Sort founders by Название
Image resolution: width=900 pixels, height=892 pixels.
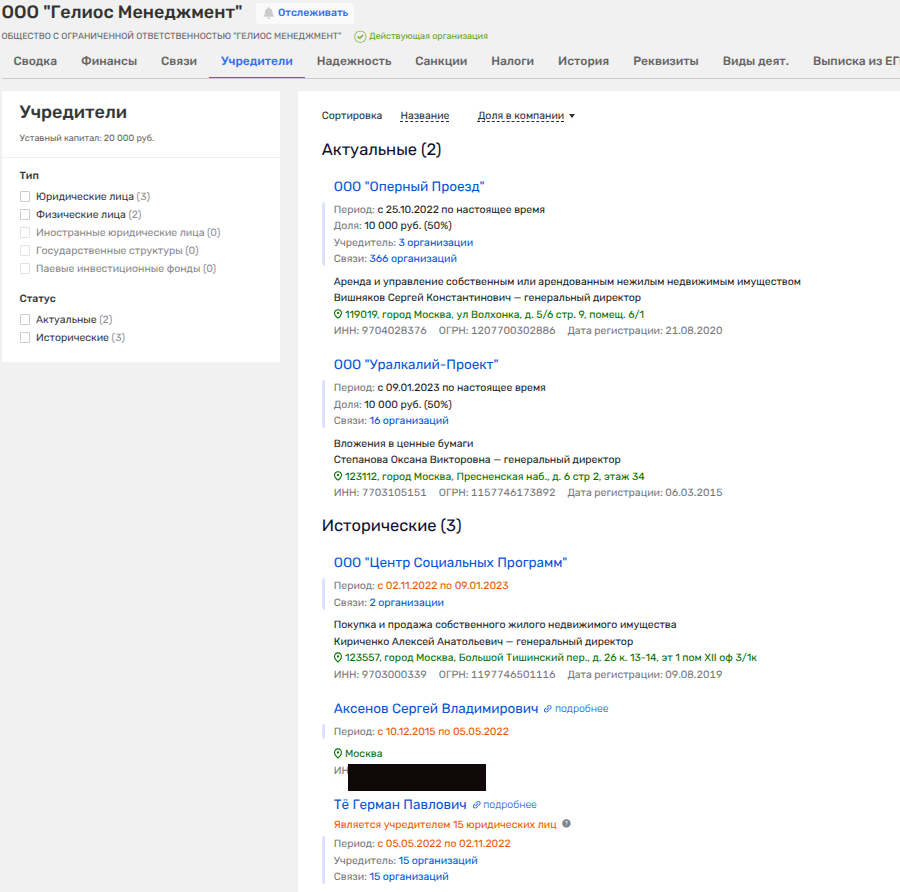point(424,116)
